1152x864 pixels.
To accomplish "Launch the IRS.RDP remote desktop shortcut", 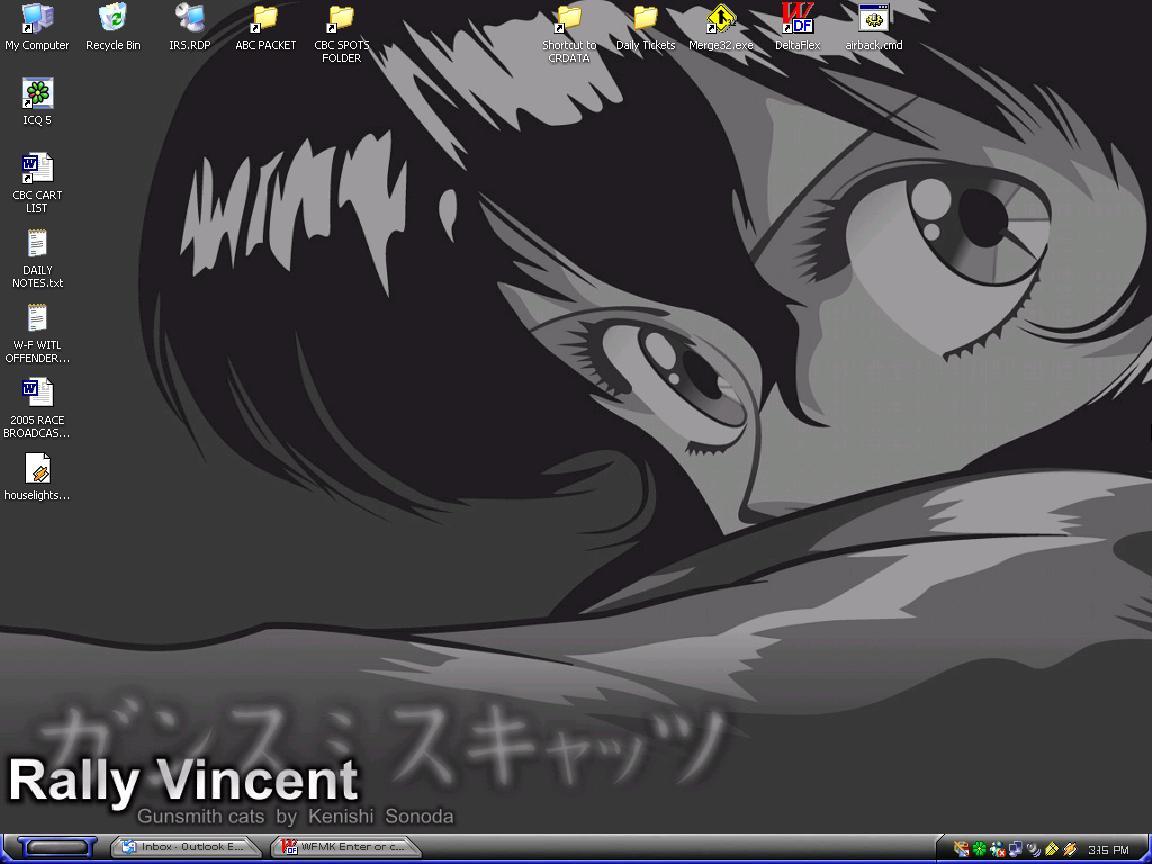I will tap(189, 18).
